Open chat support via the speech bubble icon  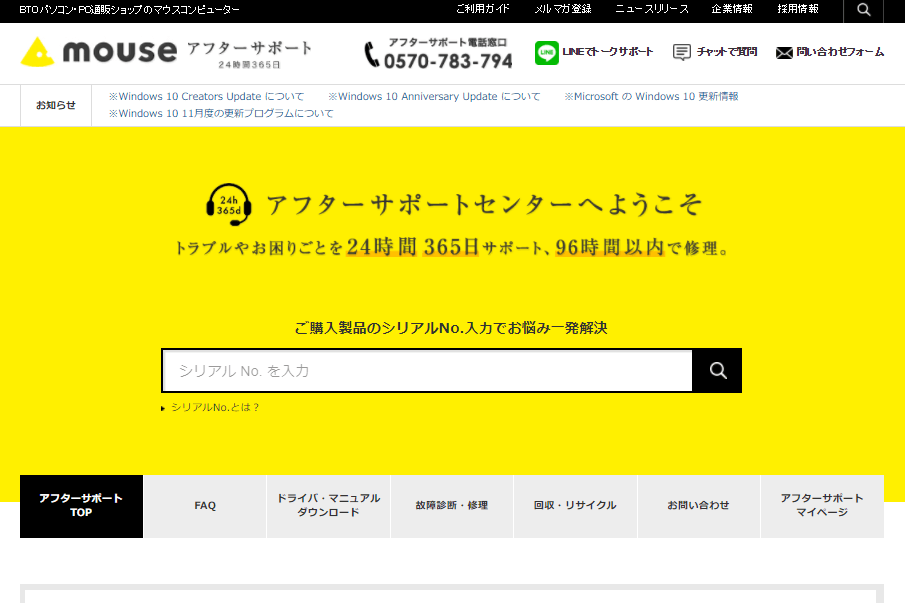682,51
